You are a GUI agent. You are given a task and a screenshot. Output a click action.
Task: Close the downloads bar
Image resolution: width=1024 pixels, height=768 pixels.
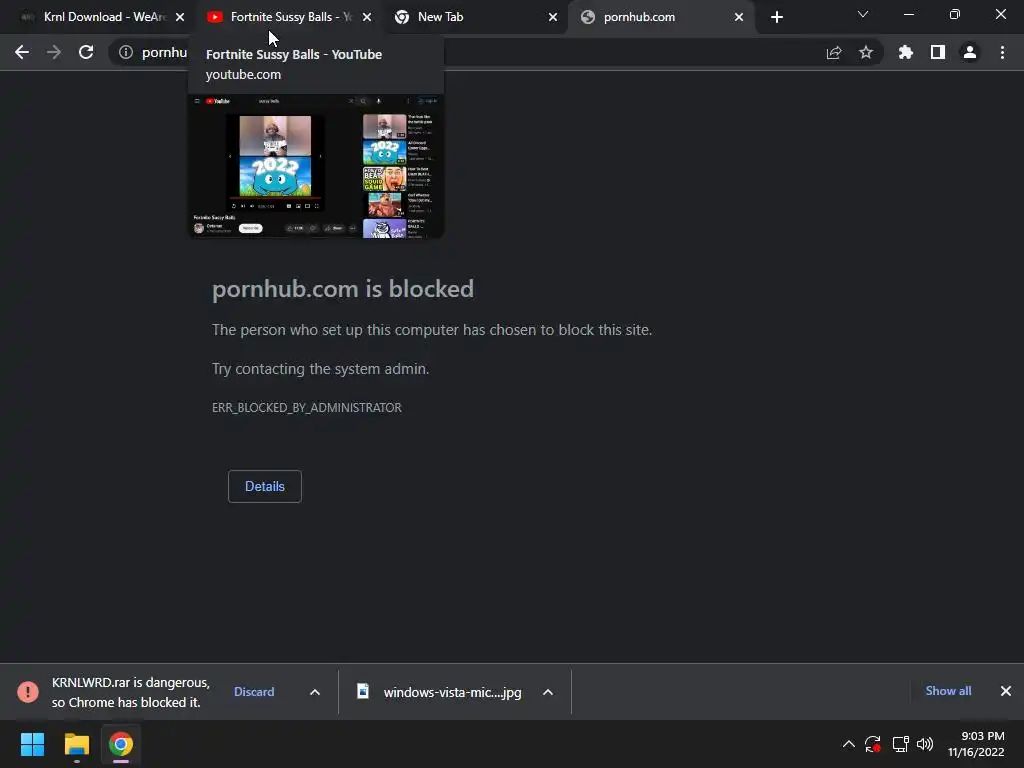click(x=1006, y=691)
